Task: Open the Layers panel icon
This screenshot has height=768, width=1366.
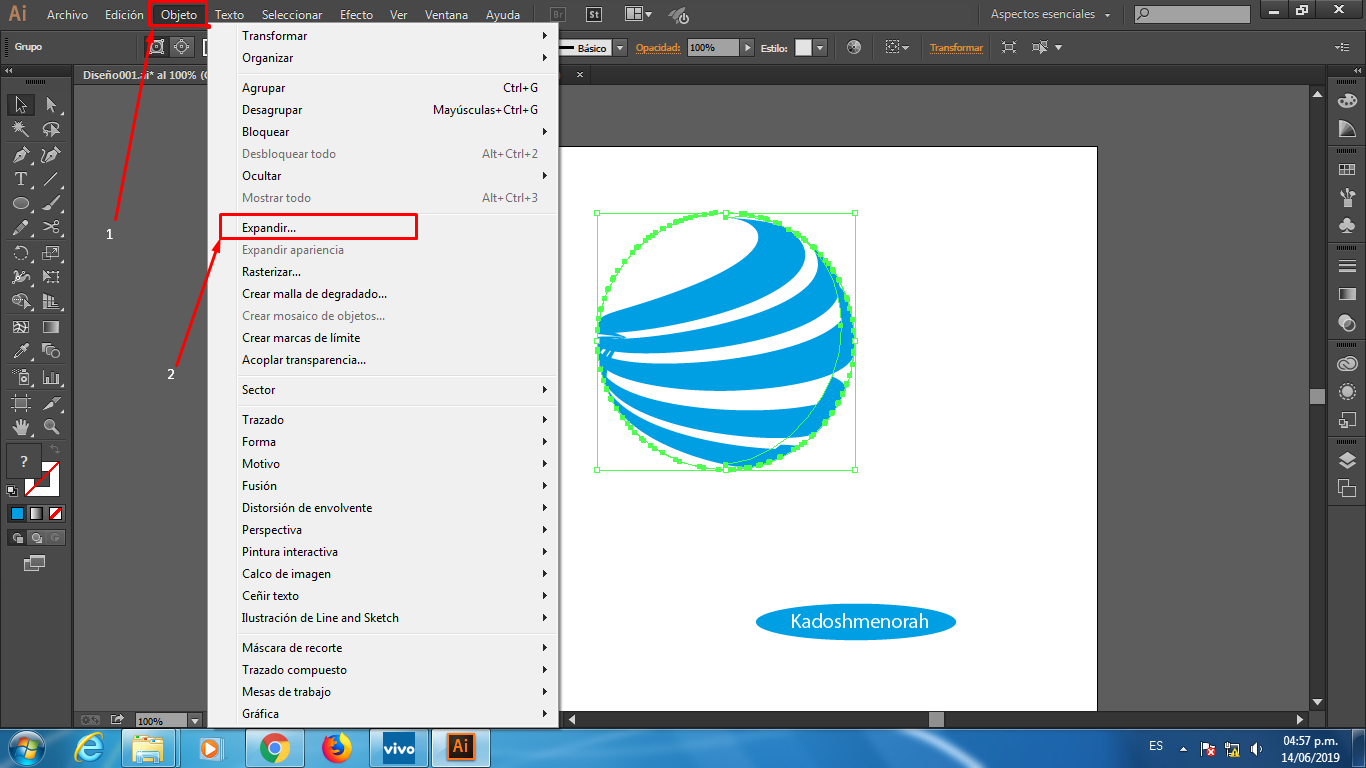Action: coord(1347,461)
